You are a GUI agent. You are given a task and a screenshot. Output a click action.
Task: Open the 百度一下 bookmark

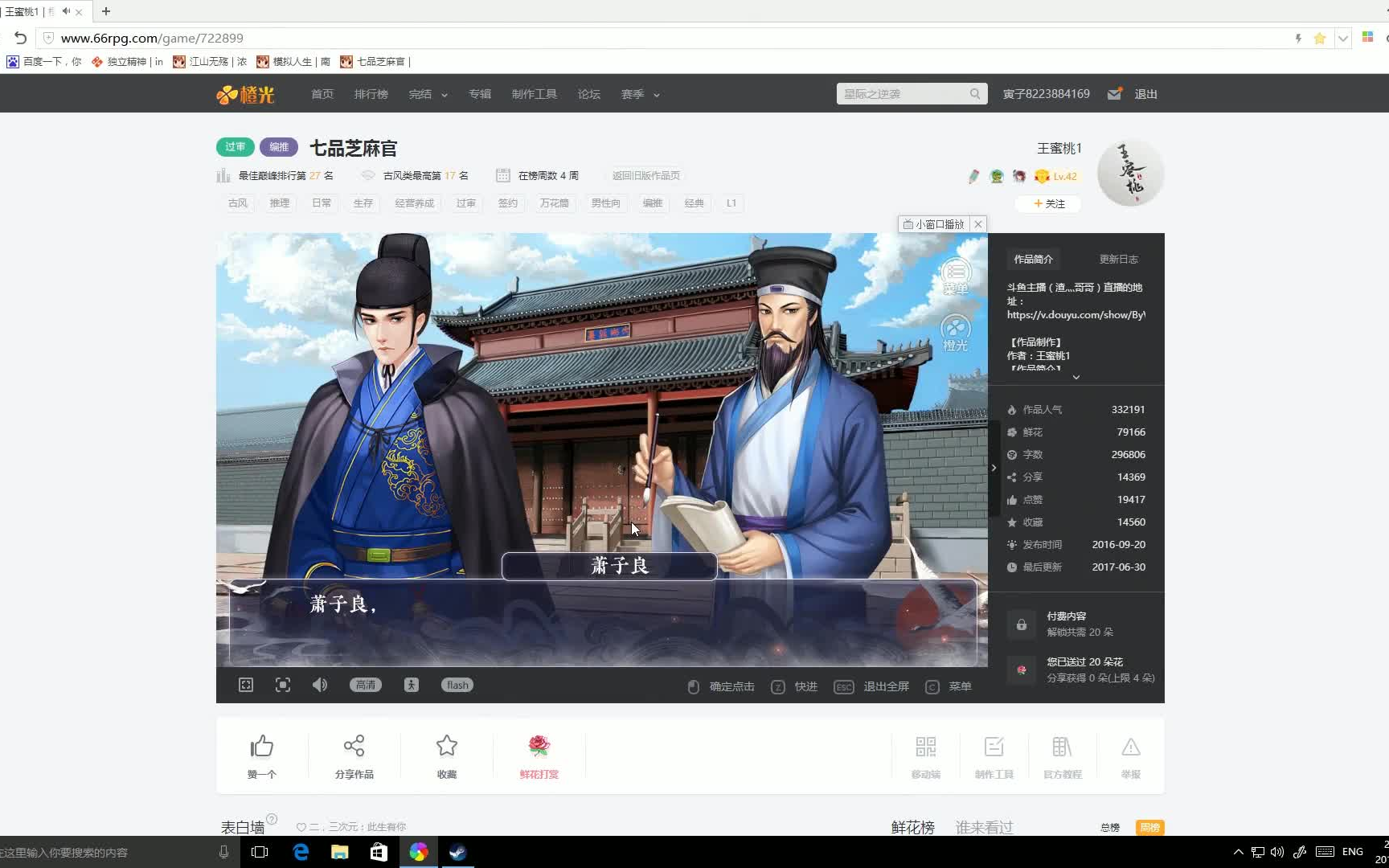(x=44, y=61)
